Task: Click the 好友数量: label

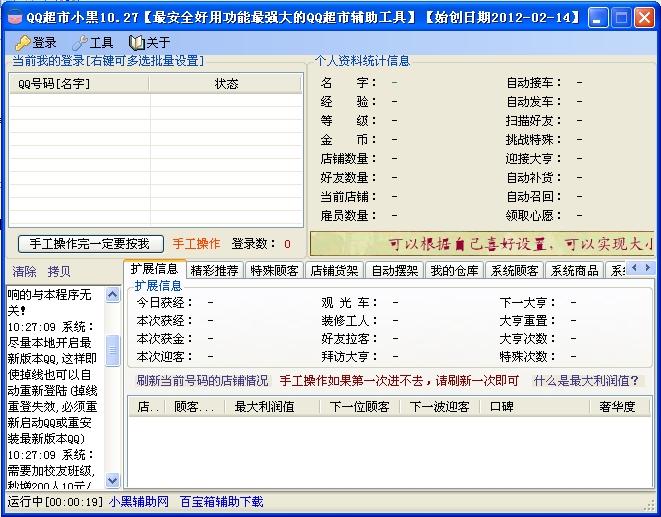Action: click(348, 178)
